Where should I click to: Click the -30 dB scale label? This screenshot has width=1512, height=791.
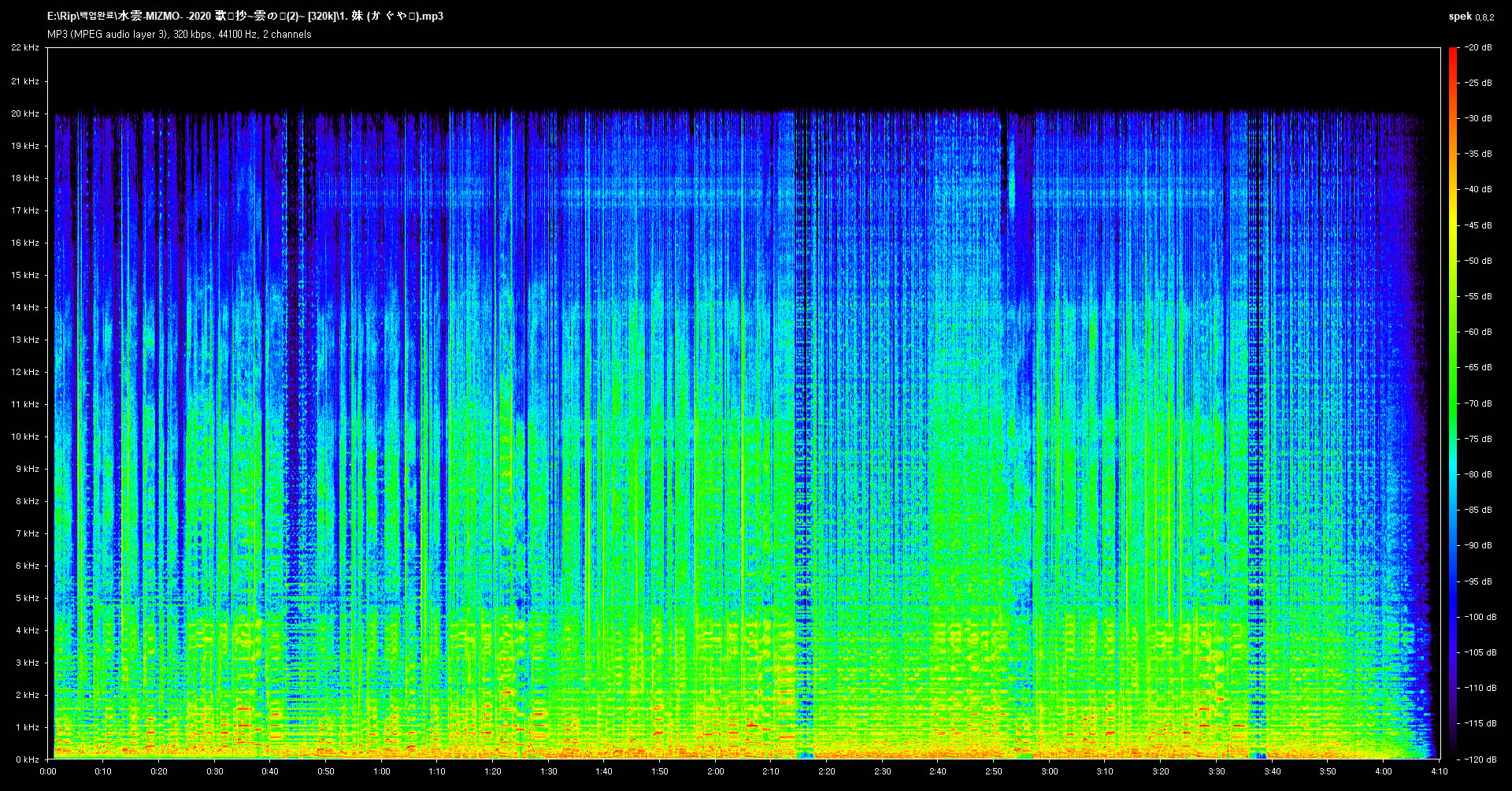click(x=1479, y=118)
